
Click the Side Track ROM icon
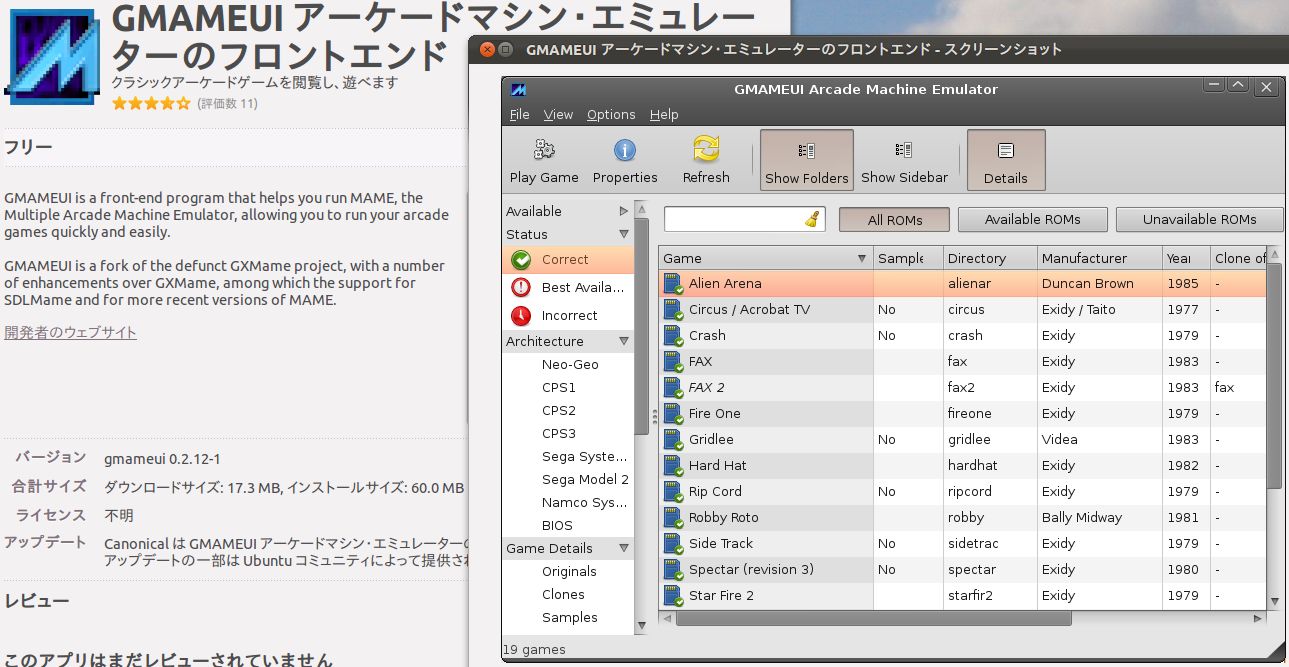click(673, 544)
